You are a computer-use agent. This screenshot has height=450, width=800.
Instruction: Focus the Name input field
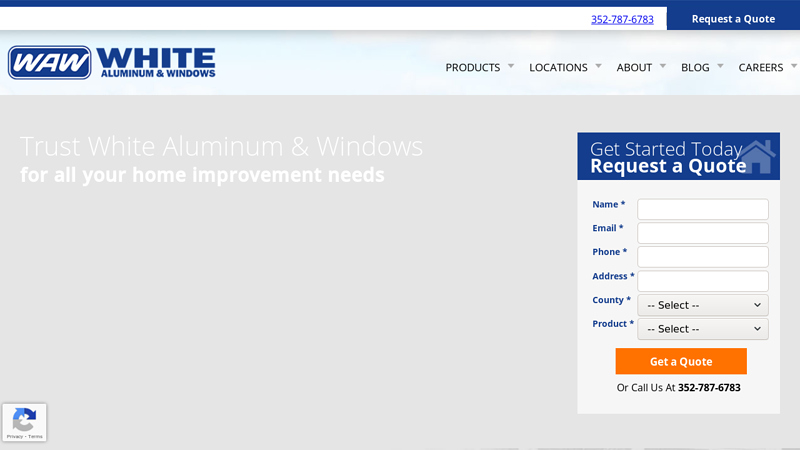click(703, 209)
